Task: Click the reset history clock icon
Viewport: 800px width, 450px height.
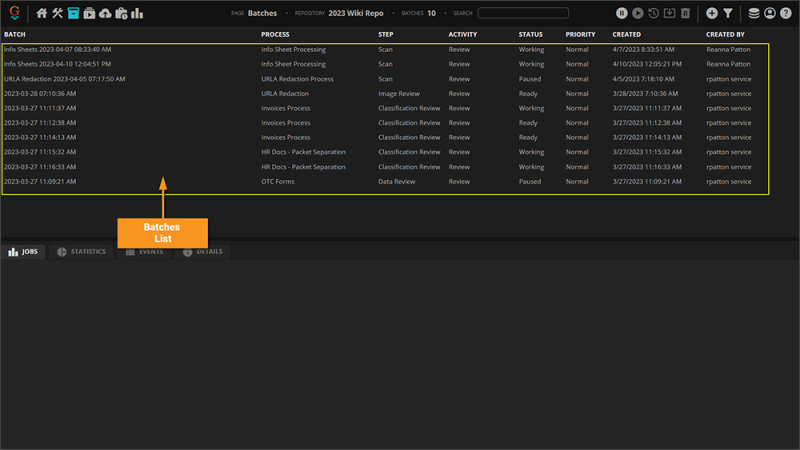Action: 654,13
